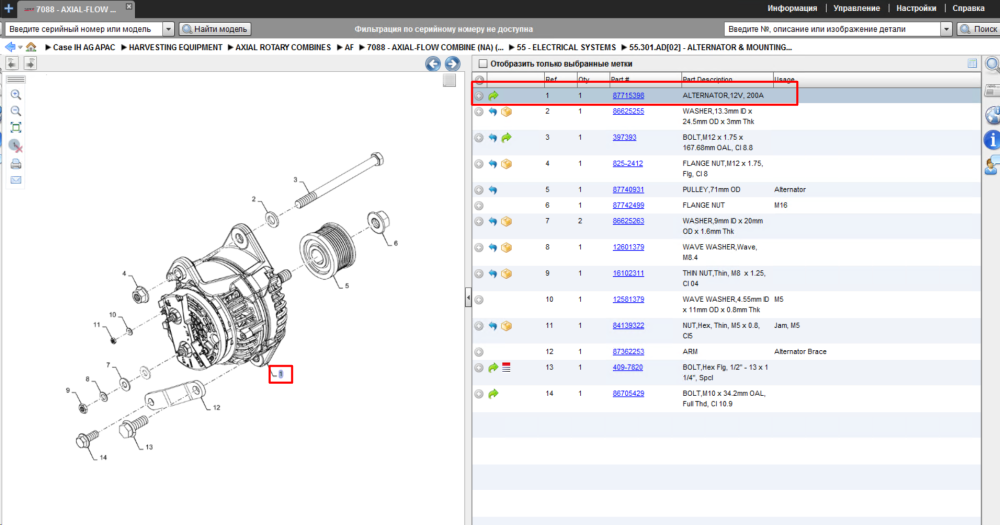Switch to the 7088 - AXIAL-FLOW tab
The width and height of the screenshot is (1000, 525).
76,9
